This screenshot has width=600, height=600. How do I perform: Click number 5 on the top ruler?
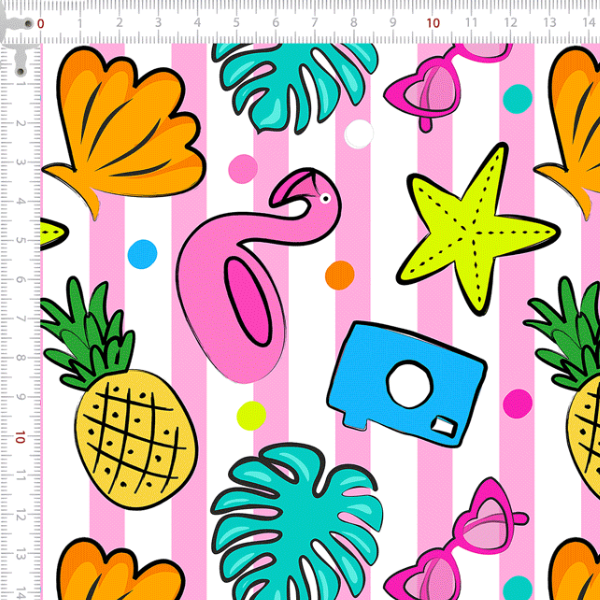(236, 23)
